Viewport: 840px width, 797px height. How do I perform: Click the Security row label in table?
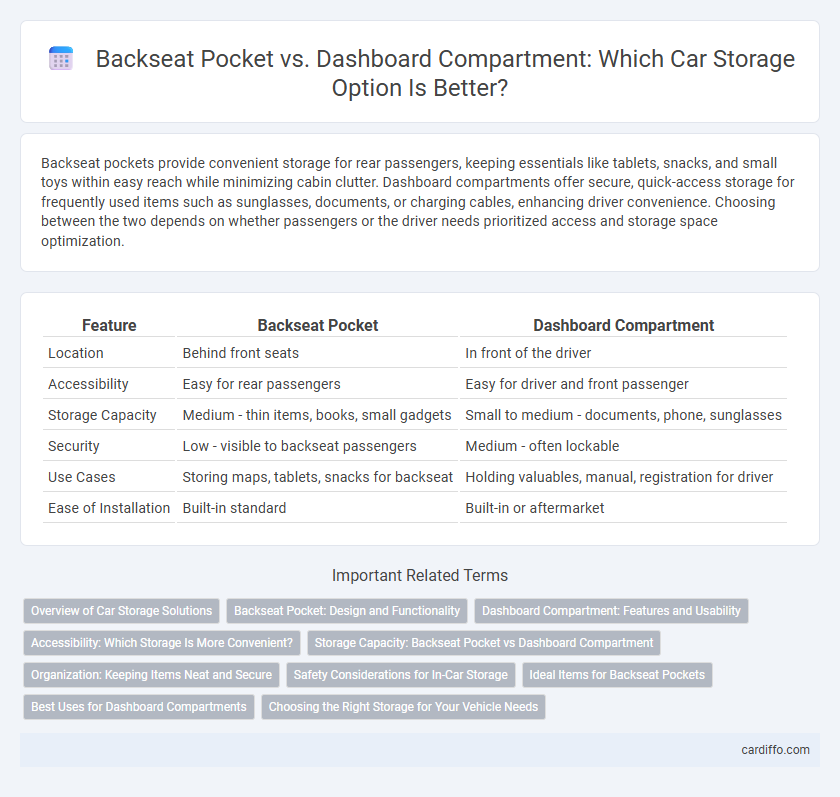(74, 446)
